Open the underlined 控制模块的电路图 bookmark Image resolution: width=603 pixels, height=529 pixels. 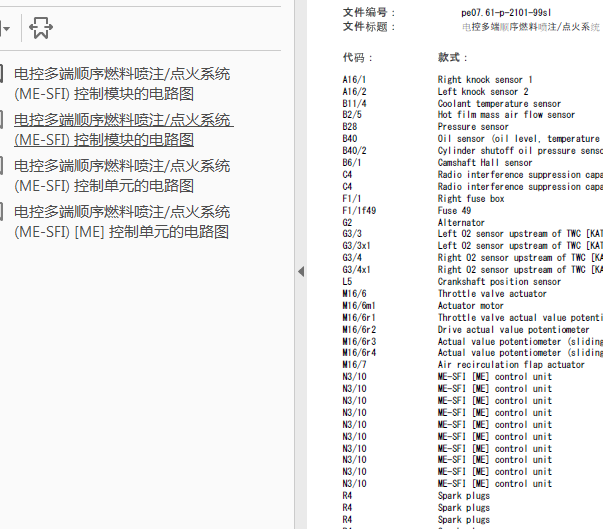click(124, 130)
